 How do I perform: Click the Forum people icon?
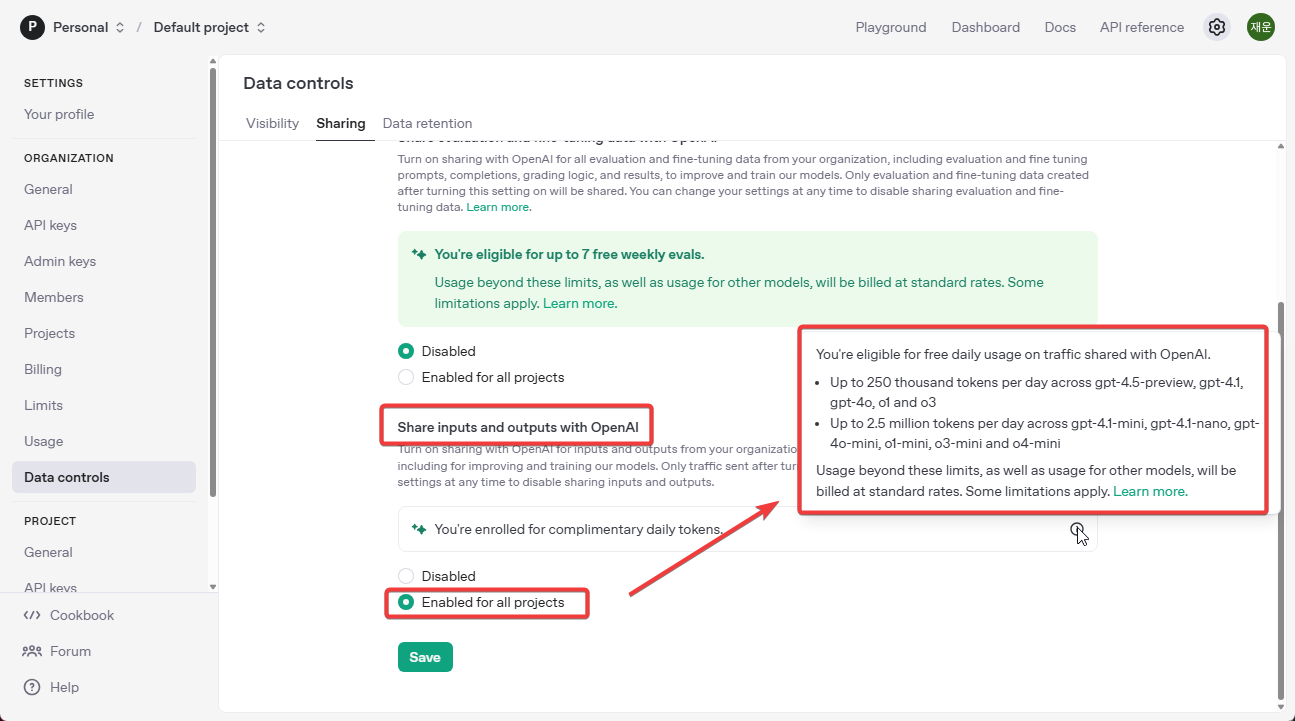[x=32, y=651]
